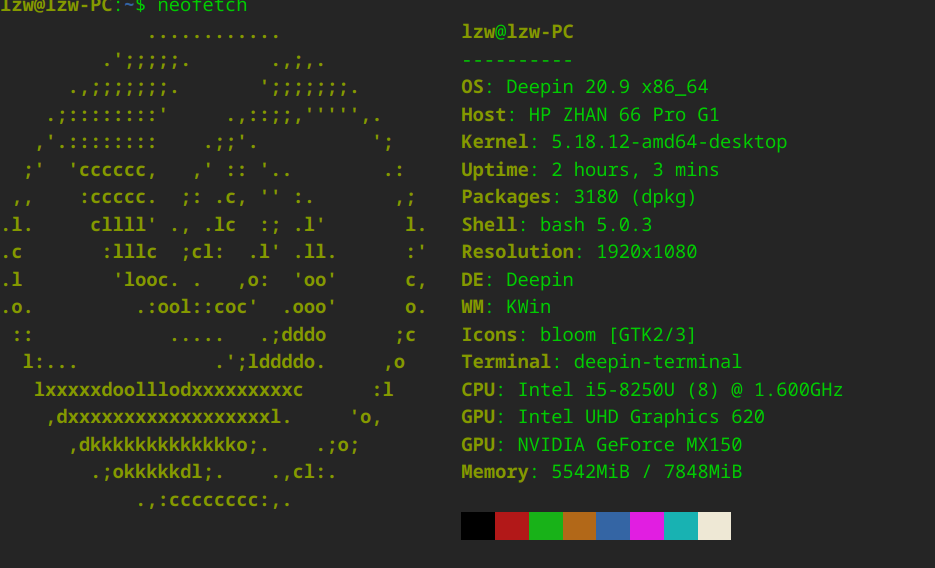The width and height of the screenshot is (935, 568).
Task: Click the orange-brown color block
Action: 579,526
